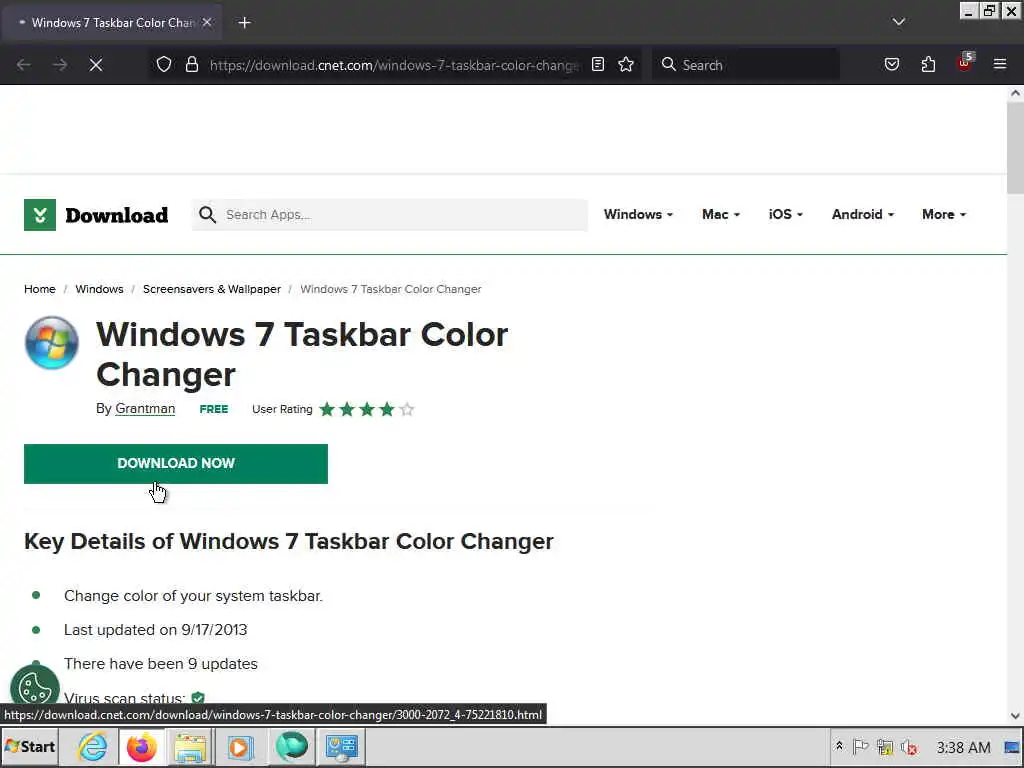Click 'There have been 9 updates' text

(x=161, y=664)
